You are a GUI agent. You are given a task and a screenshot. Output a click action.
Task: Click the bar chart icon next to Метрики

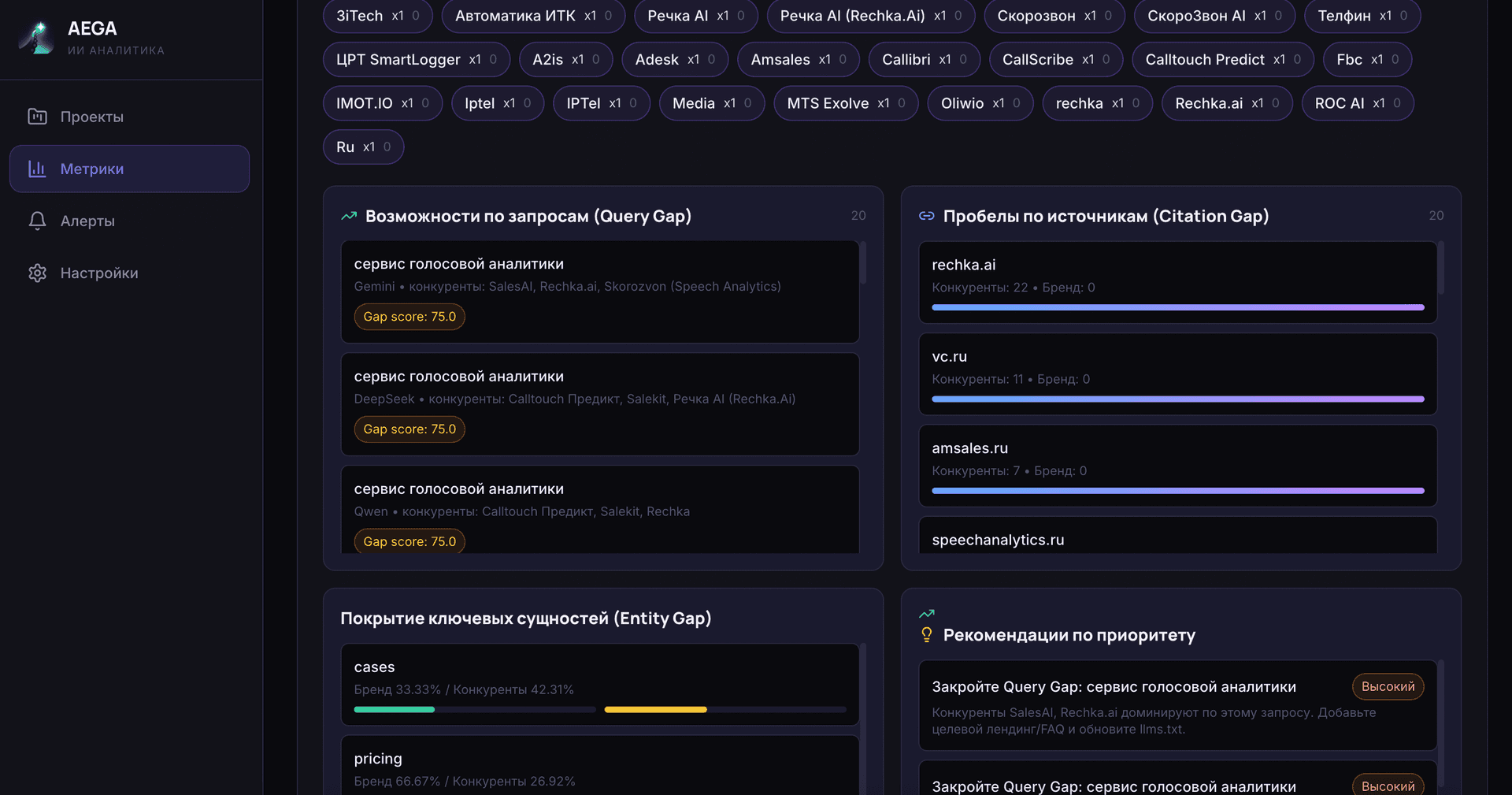click(37, 168)
